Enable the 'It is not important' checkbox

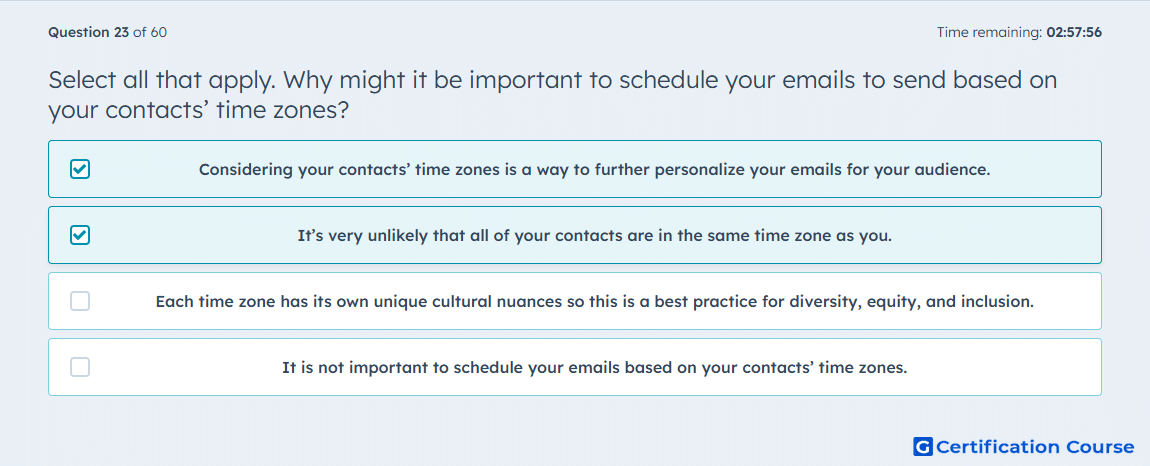80,367
